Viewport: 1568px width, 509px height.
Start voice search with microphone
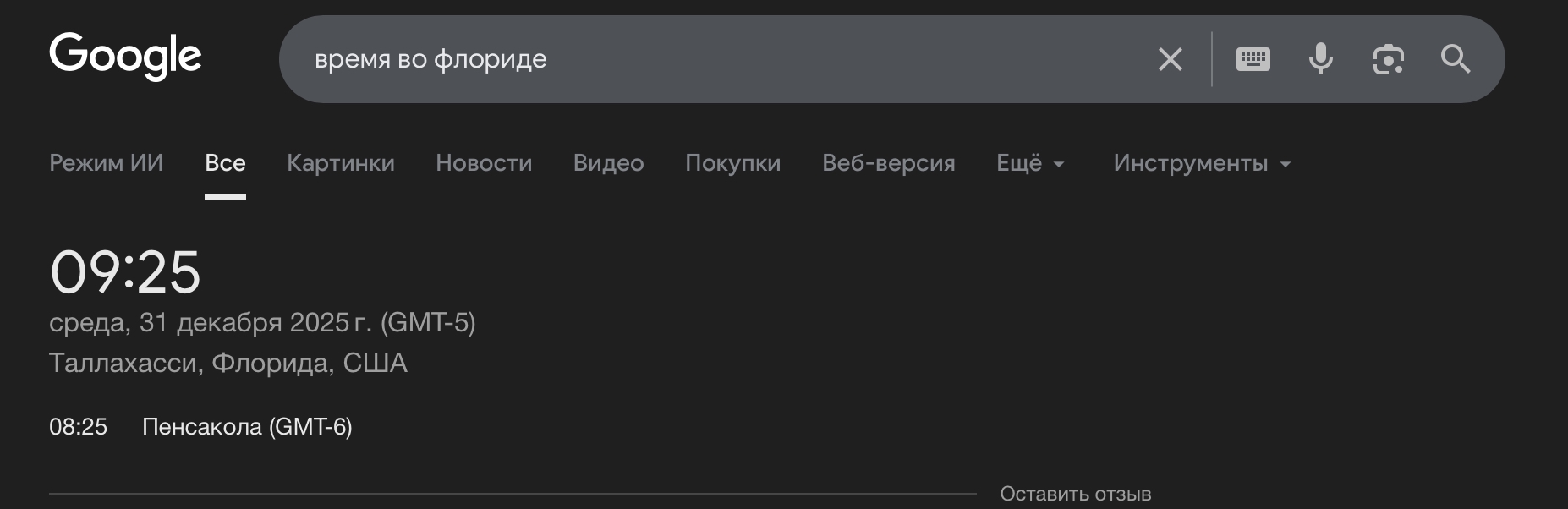1320,59
